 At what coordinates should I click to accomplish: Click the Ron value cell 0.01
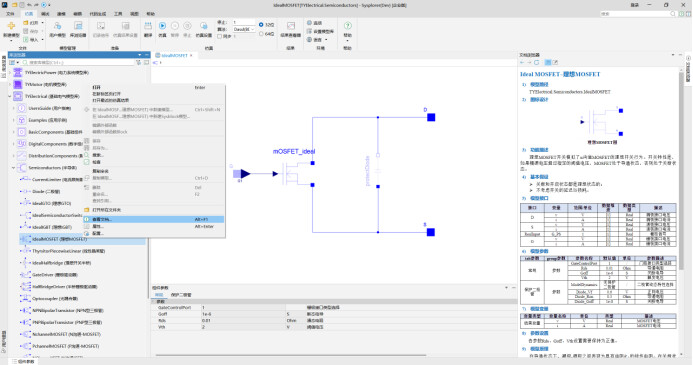point(244,320)
